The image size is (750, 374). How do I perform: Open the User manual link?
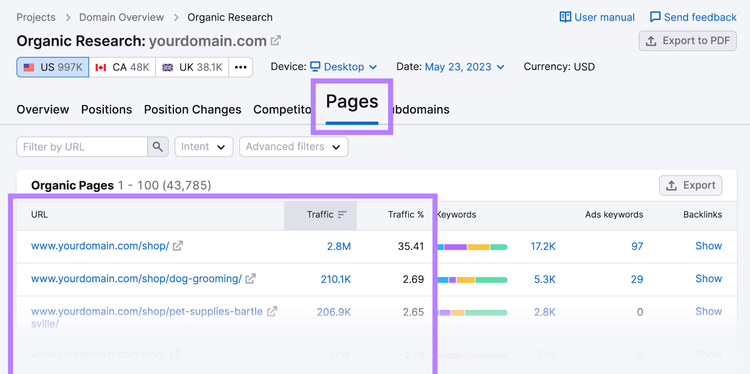pyautogui.click(x=597, y=17)
